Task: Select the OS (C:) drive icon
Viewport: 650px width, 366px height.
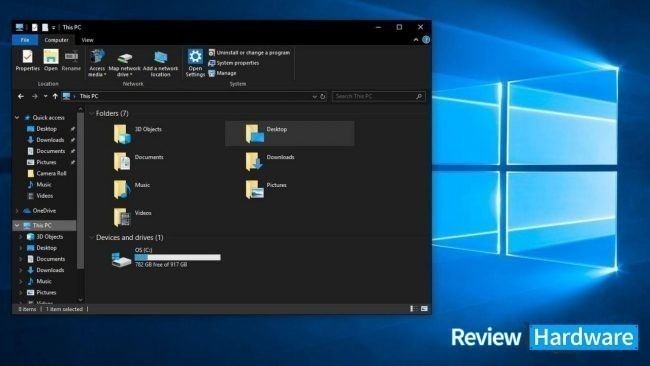Action: tap(121, 259)
